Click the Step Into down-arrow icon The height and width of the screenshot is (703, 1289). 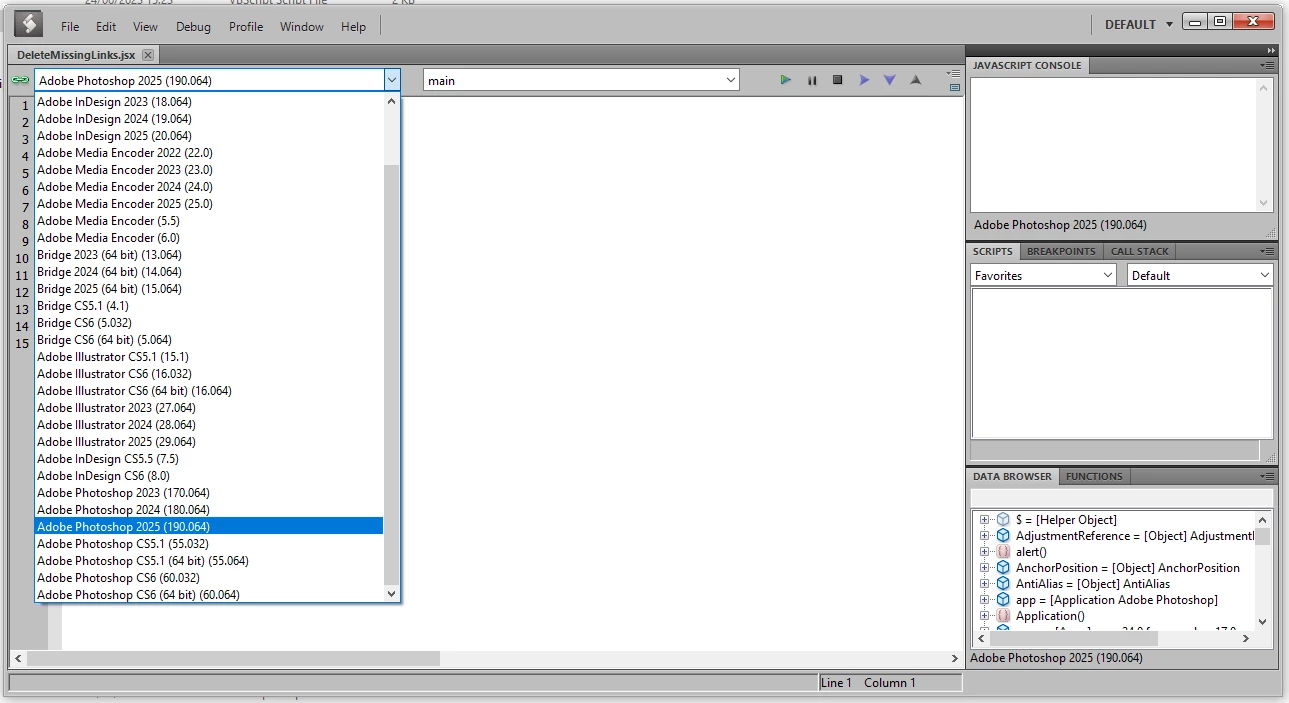[889, 80]
